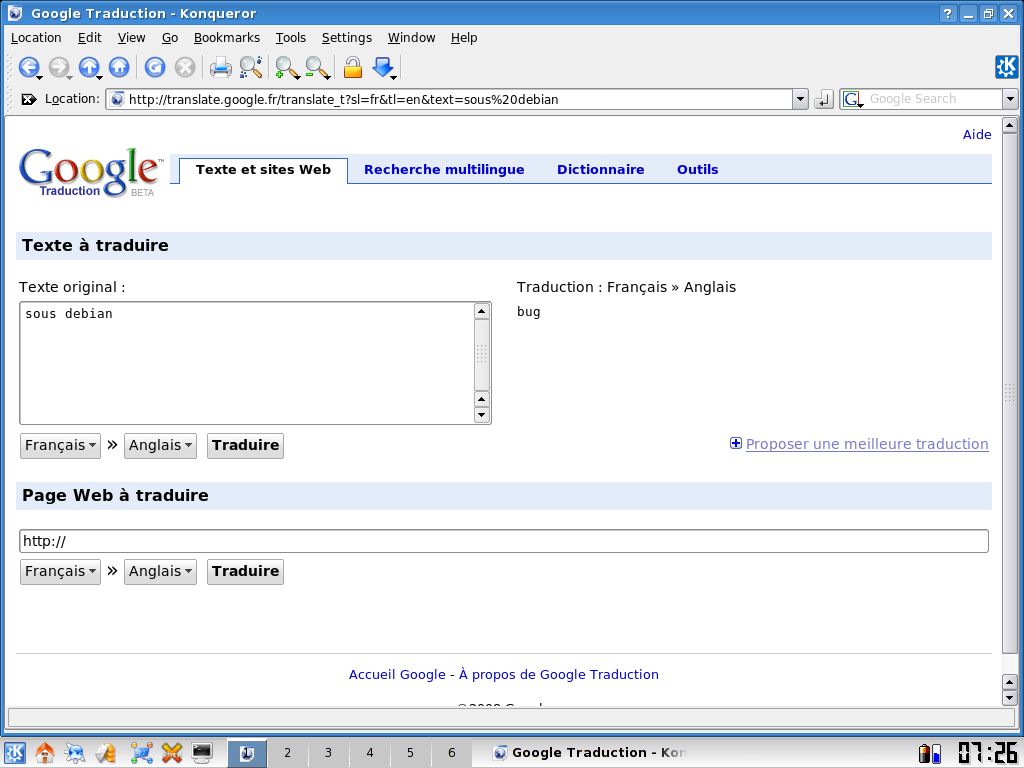Click the greyed Forward arrow icon

59,67
